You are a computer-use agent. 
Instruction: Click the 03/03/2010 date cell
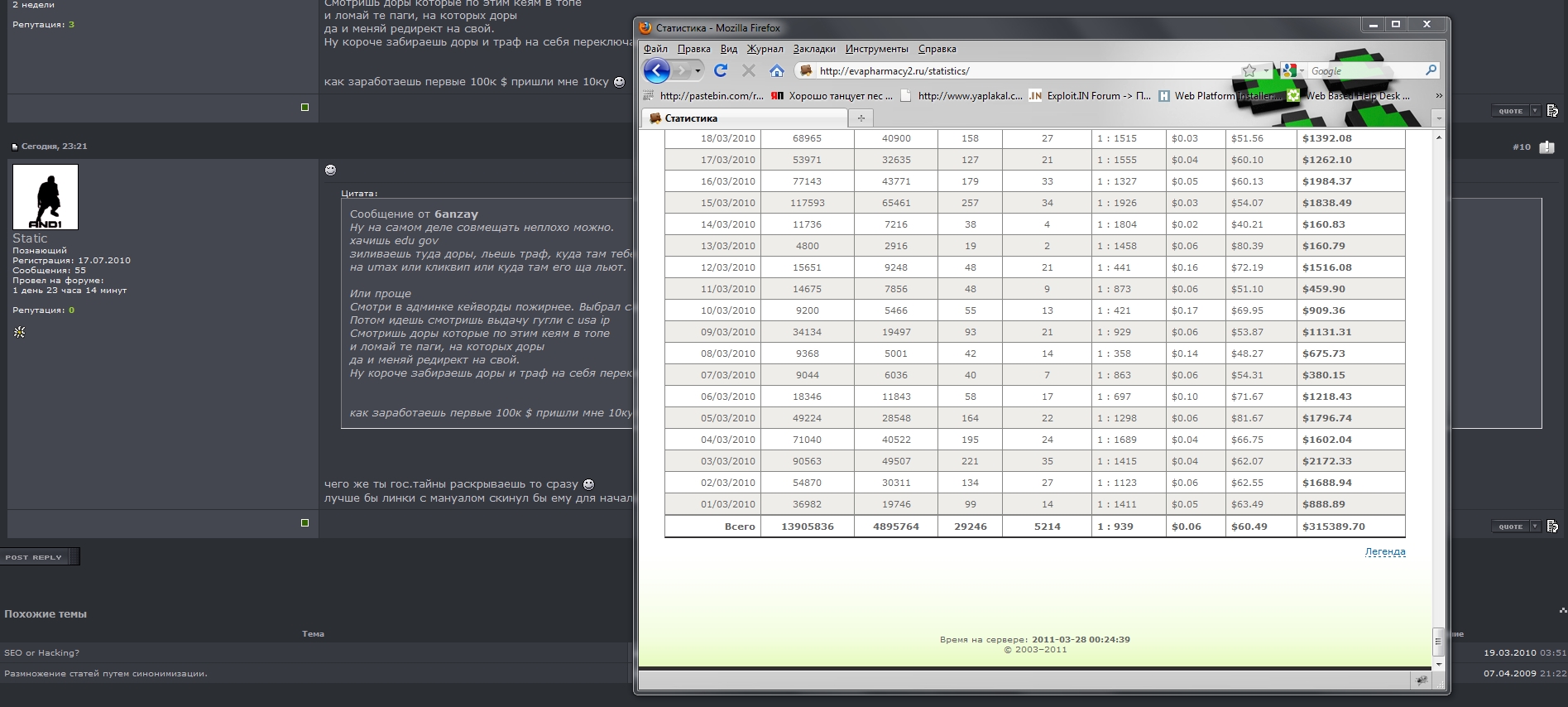[x=712, y=461]
